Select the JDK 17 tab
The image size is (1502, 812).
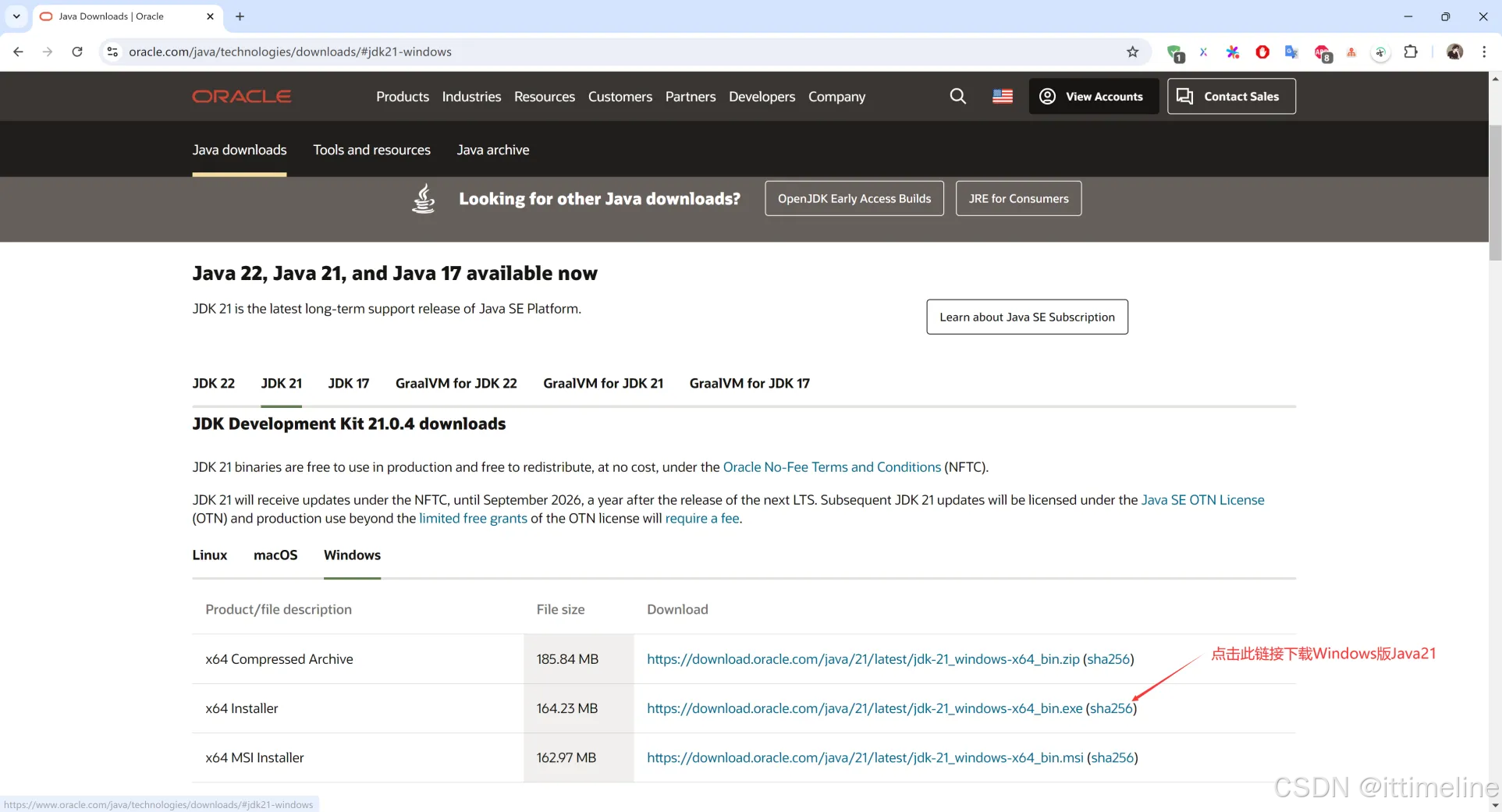point(348,383)
